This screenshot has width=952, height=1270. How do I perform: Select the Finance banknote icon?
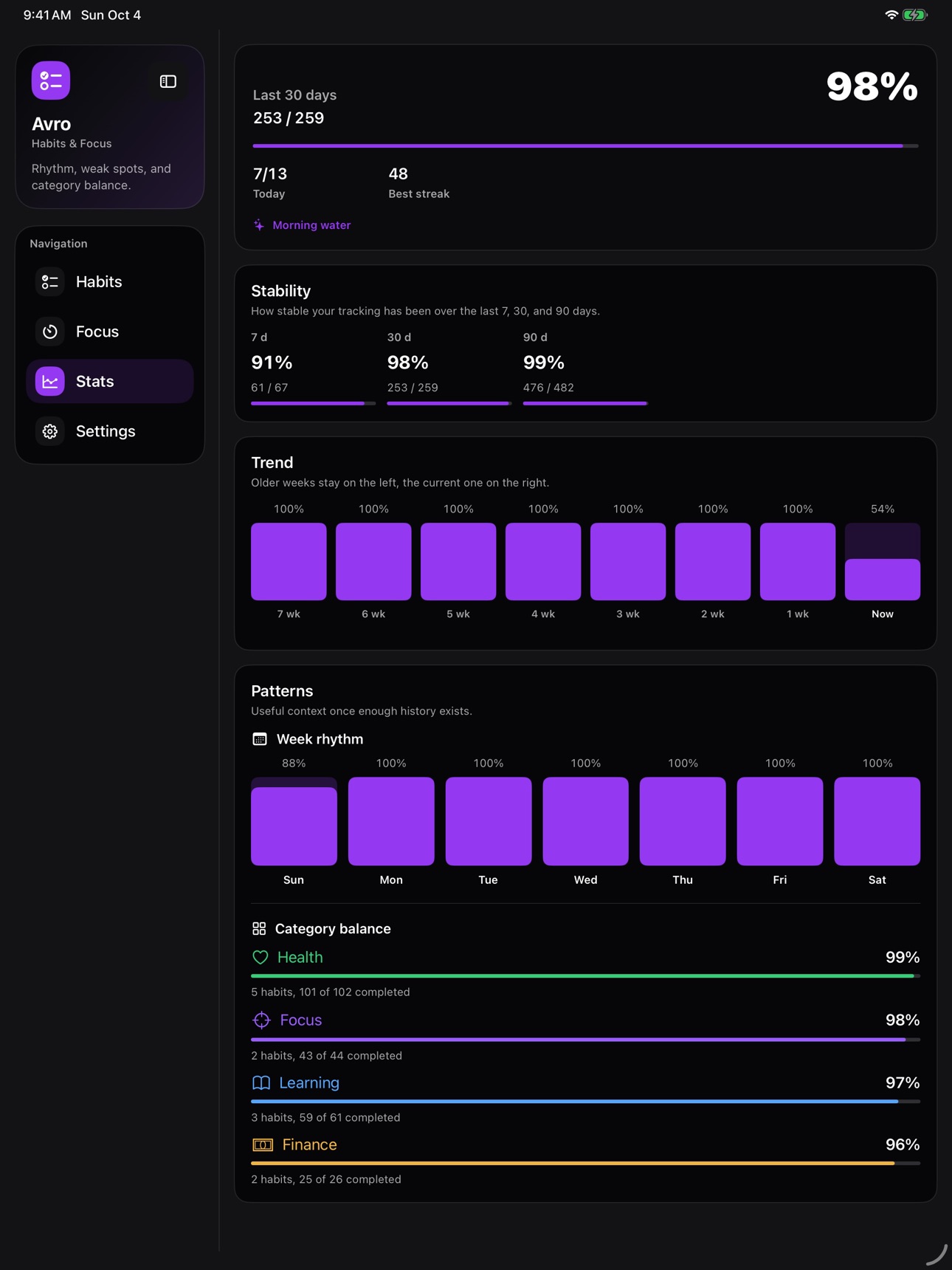pyautogui.click(x=263, y=1144)
